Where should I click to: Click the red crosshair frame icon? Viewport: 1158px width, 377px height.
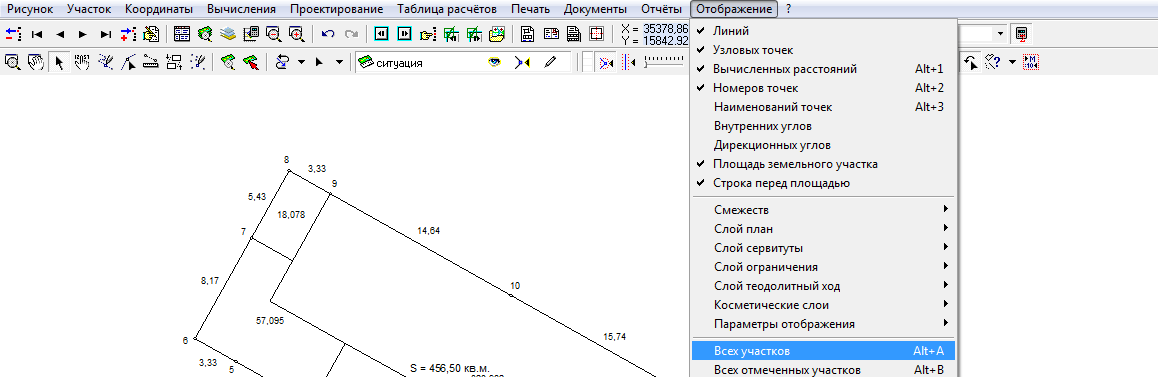pos(597,34)
